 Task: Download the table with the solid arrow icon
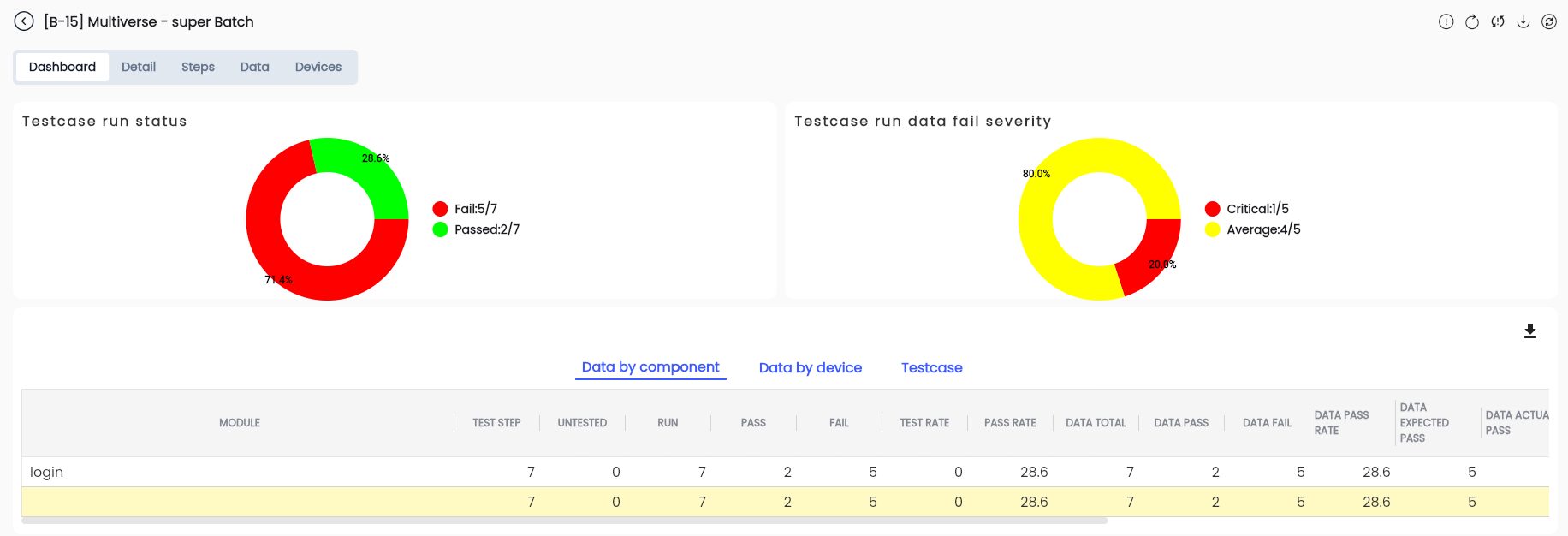point(1530,331)
